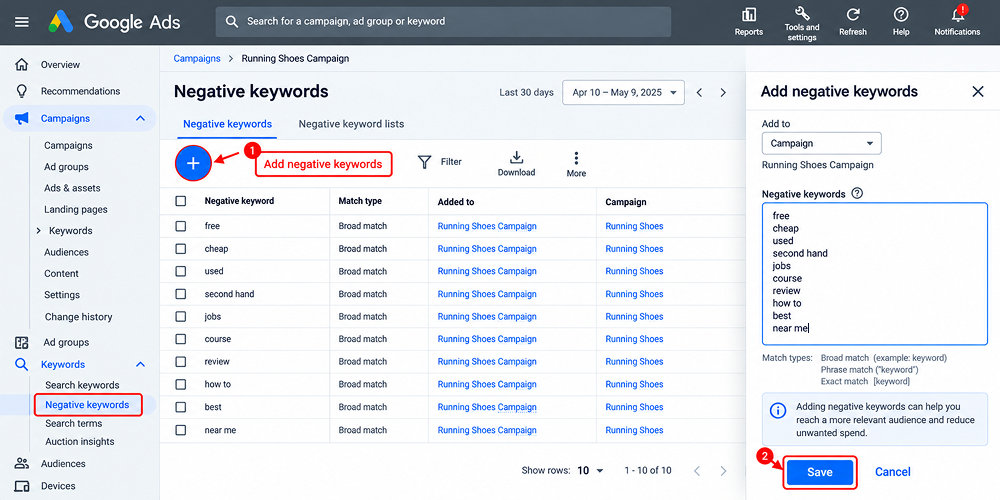
Task: Check the box for 'course' keyword
Action: click(x=181, y=339)
